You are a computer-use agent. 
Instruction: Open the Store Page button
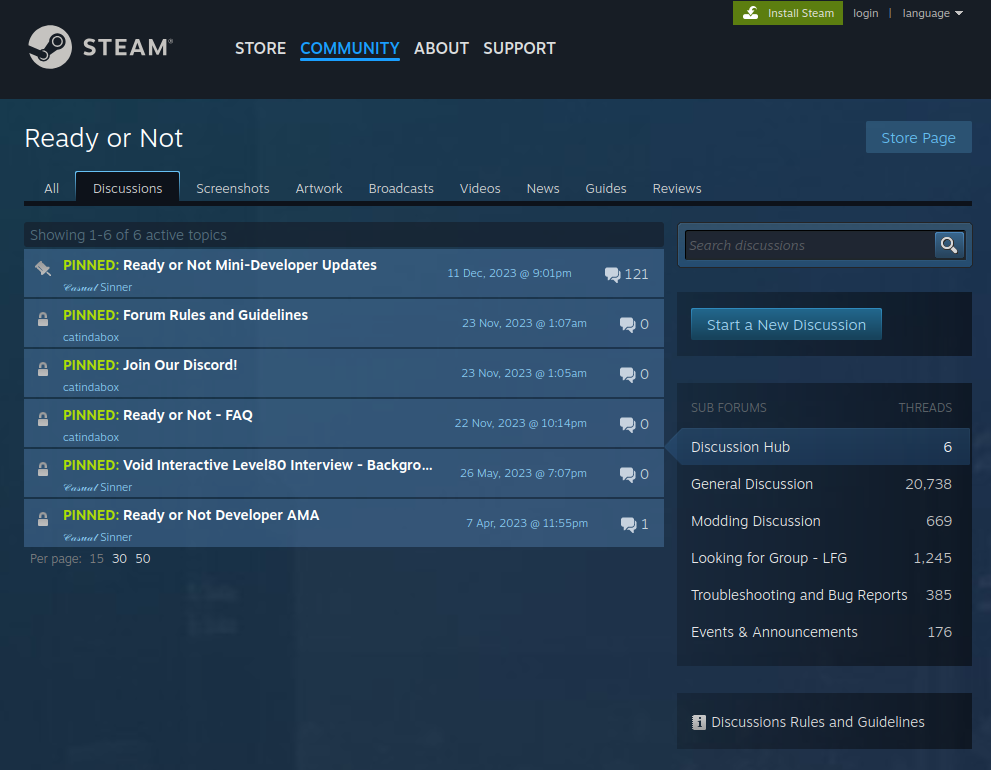(x=918, y=137)
